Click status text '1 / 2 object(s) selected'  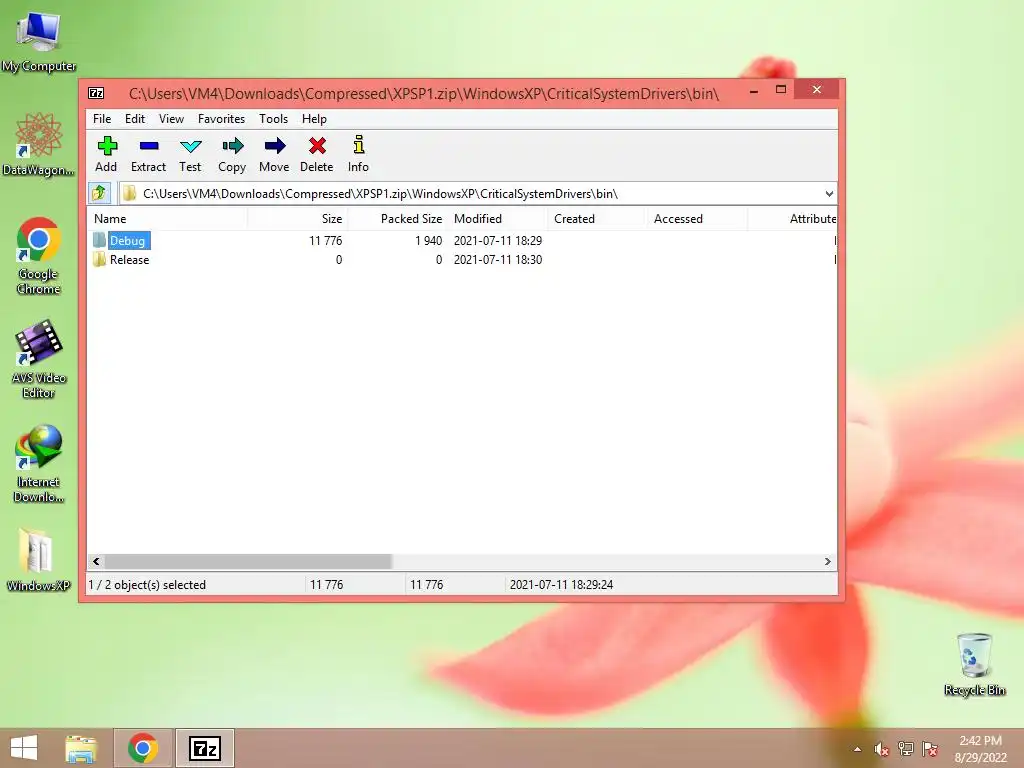point(147,584)
